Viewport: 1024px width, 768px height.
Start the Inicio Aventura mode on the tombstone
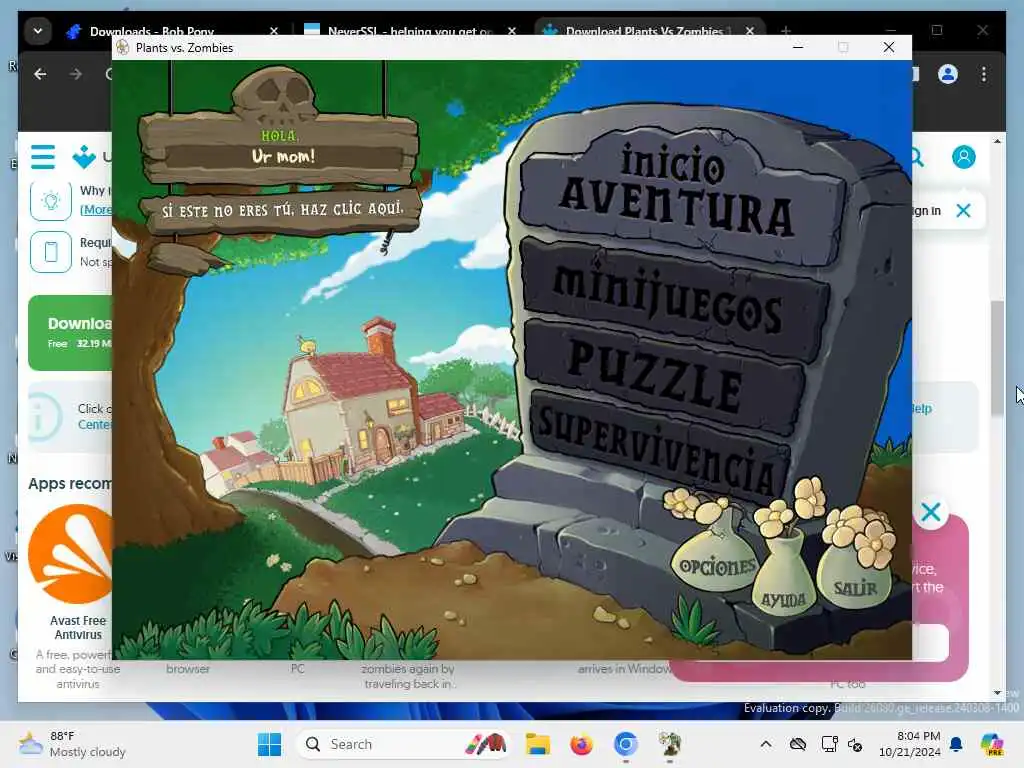[x=679, y=191]
